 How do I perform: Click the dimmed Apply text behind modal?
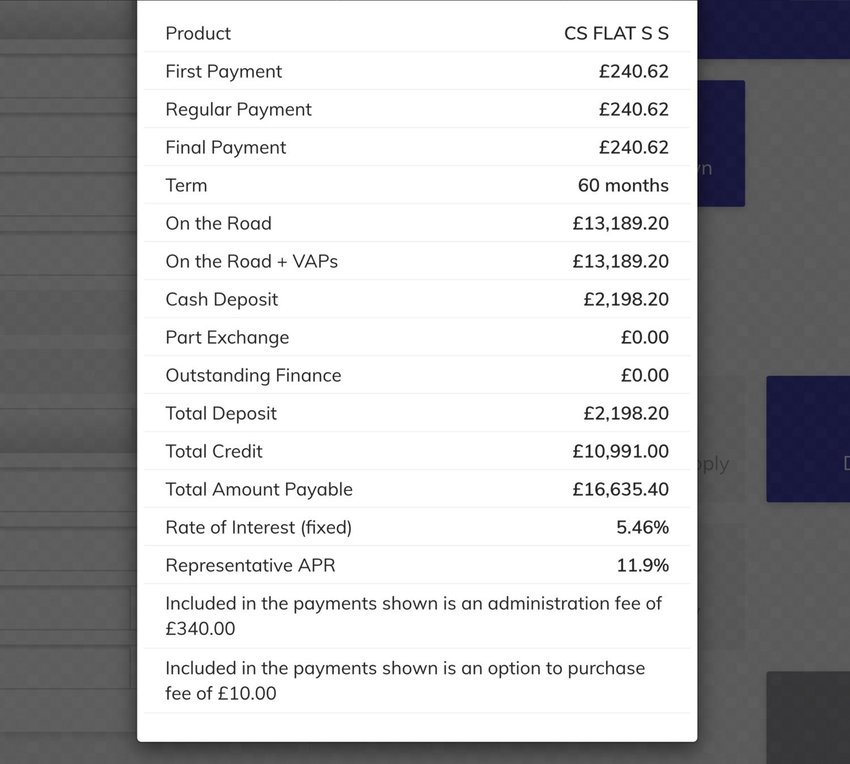point(713,464)
